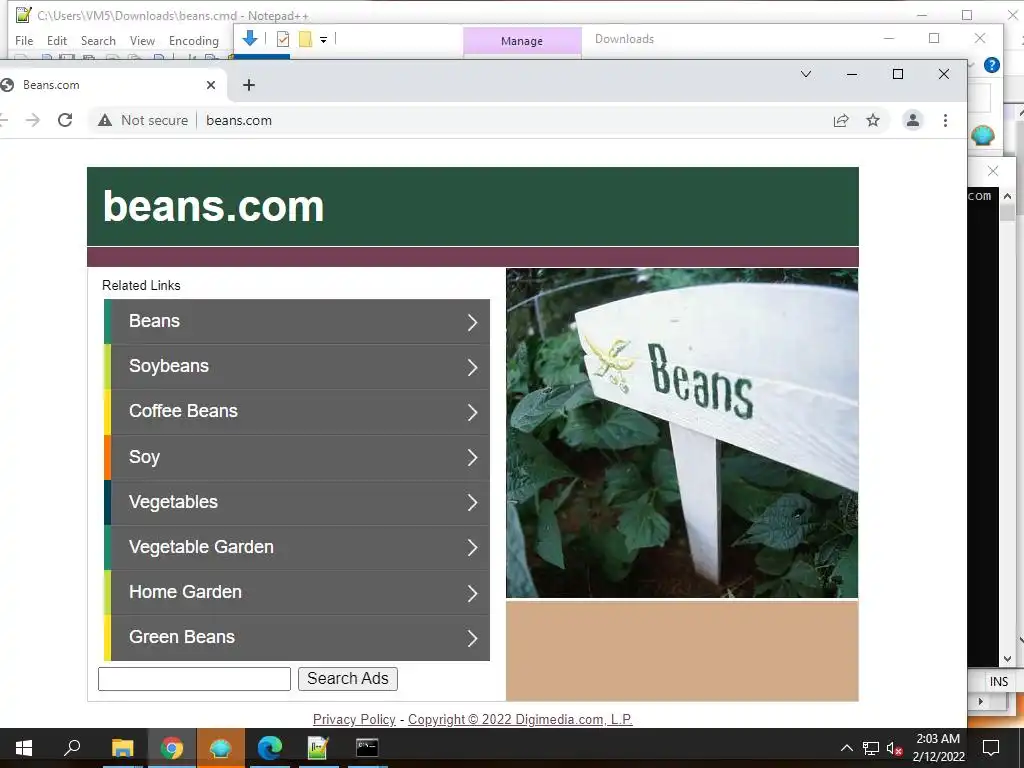Open Notepad++ Search menu

coord(98,40)
